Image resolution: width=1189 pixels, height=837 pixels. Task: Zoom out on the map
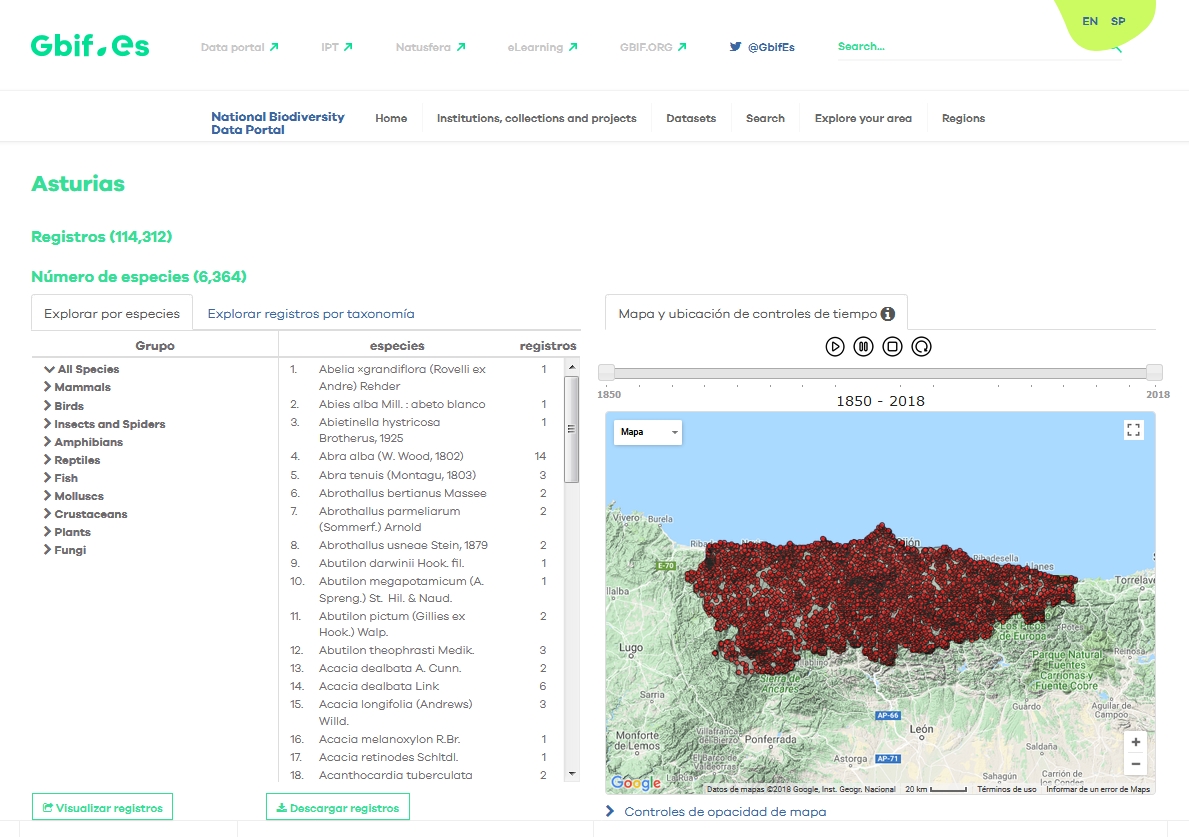1135,764
